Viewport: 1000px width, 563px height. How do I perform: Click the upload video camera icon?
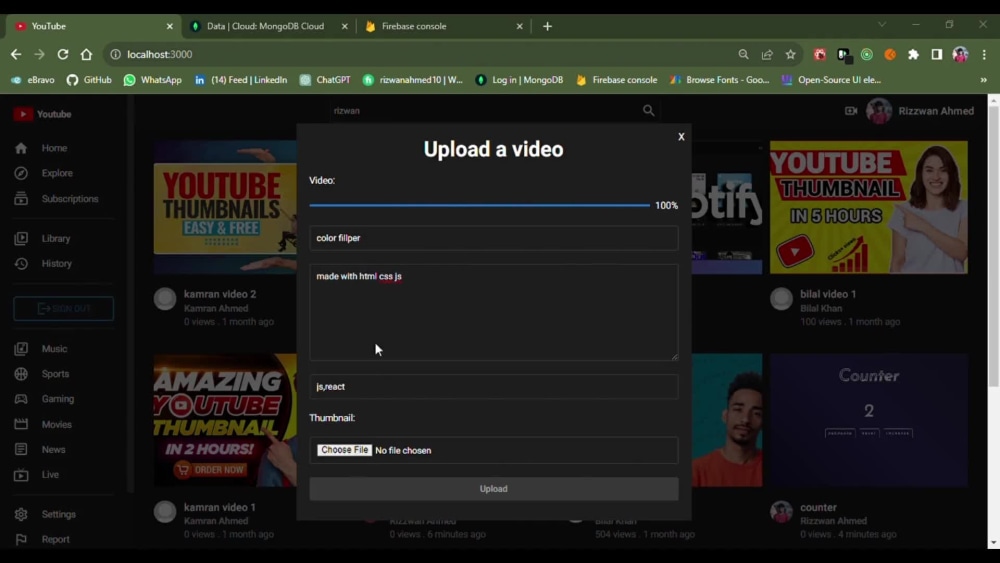pos(851,111)
